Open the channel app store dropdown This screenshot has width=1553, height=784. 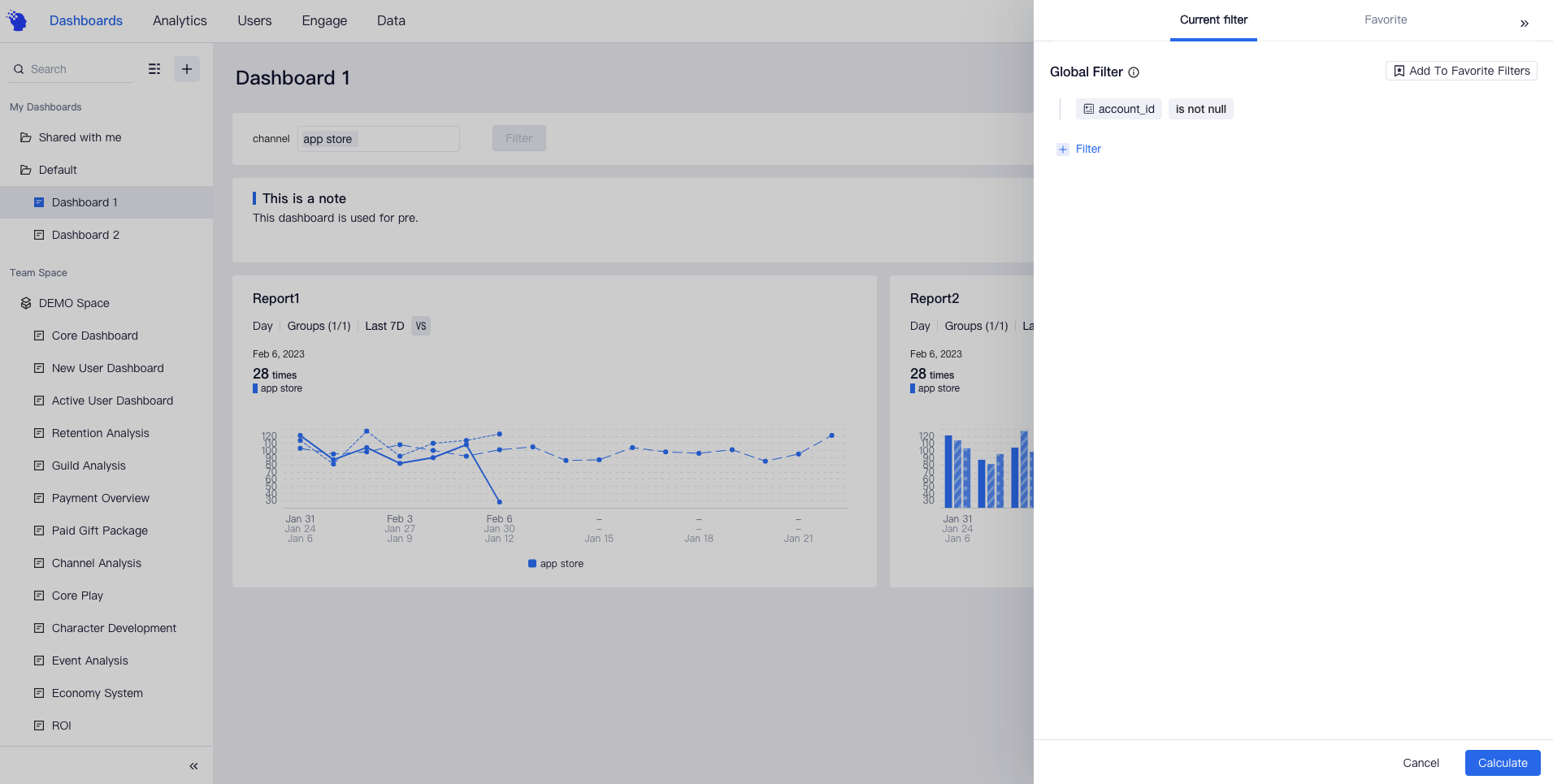378,138
